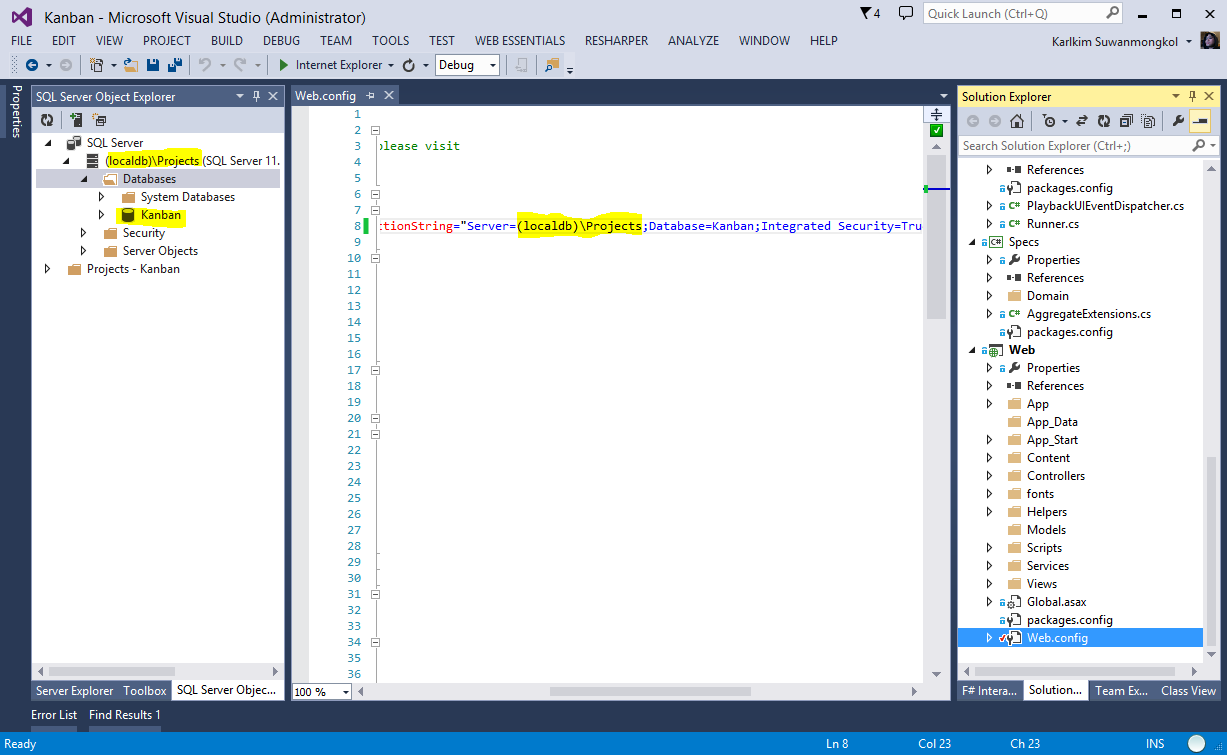Toggle Preview Selected Items button

tap(1200, 121)
